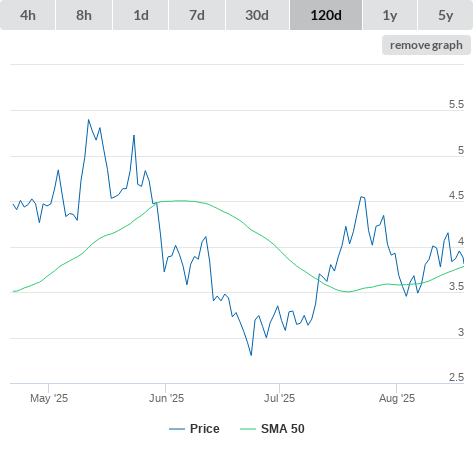Show the 30d time range
474x455 pixels.
point(257,15)
